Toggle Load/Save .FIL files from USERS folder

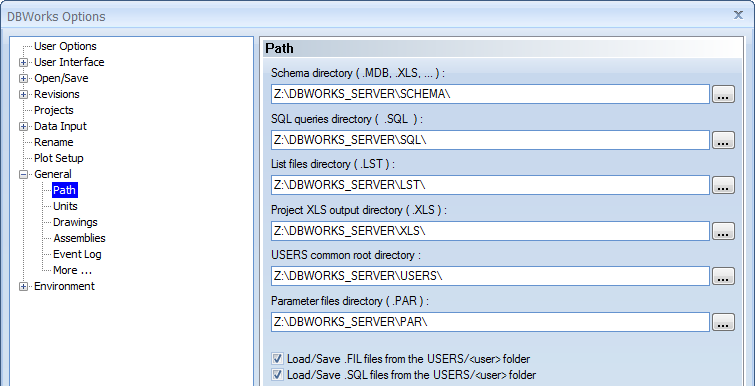click(277, 359)
